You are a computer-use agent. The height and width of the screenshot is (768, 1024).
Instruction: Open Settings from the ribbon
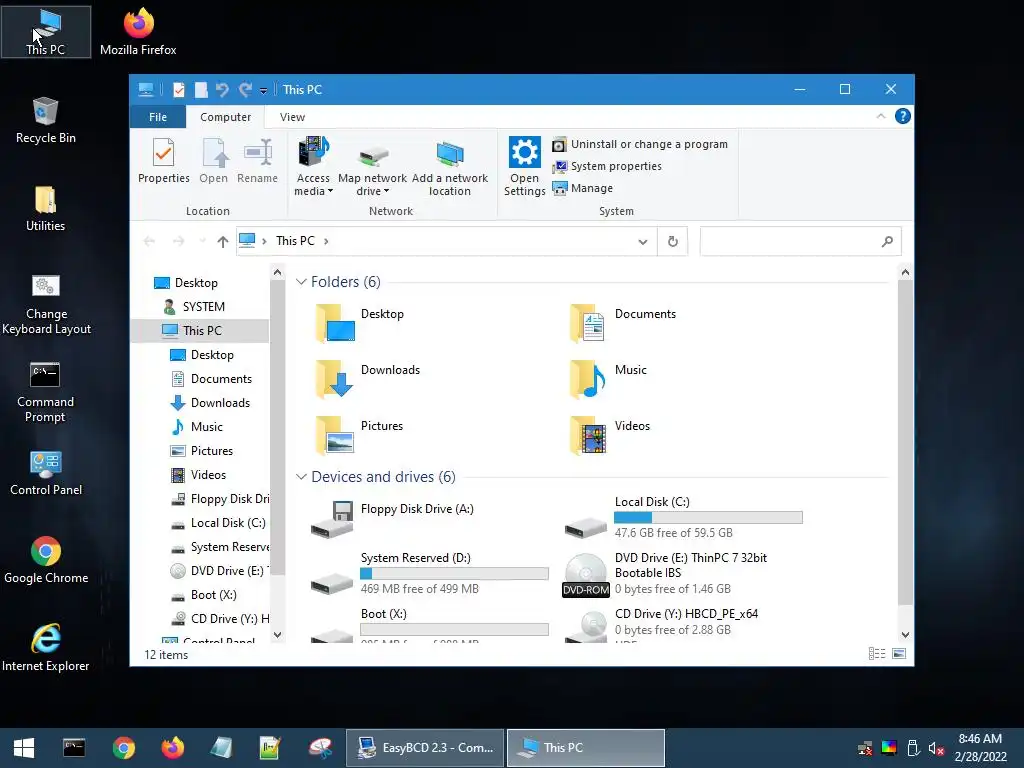(524, 167)
